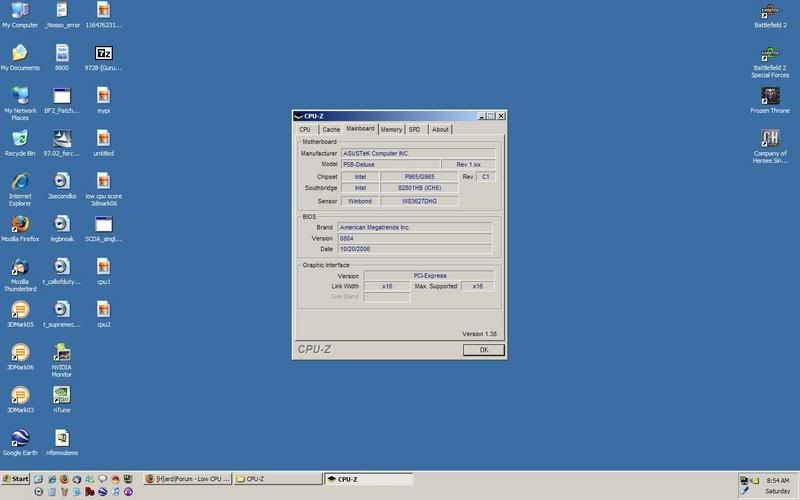Viewport: 800px width, 500px height.
Task: Switch to CPU-Z folder taskbar button
Action: pyautogui.click(x=278, y=479)
